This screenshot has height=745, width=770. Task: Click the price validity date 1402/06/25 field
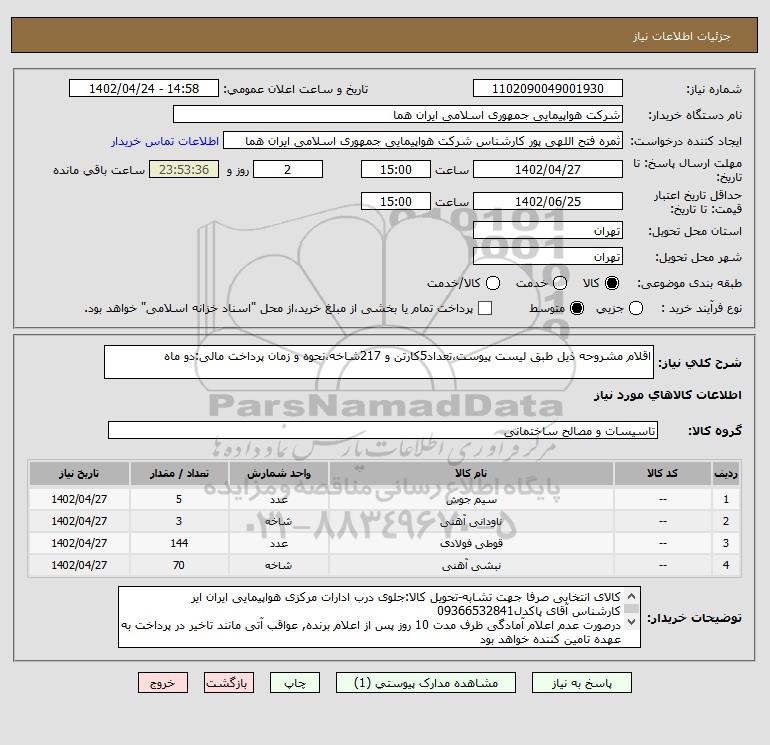coord(548,201)
